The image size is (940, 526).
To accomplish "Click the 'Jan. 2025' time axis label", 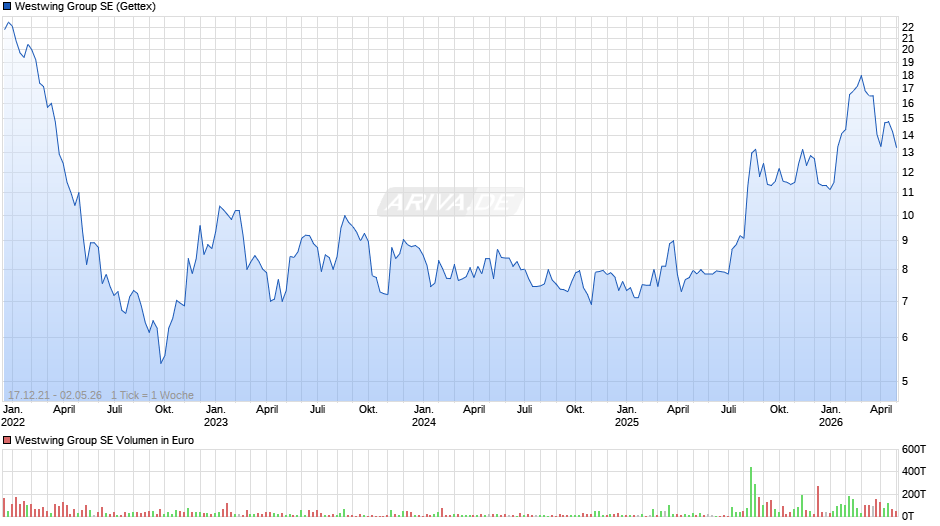I will [x=626, y=416].
